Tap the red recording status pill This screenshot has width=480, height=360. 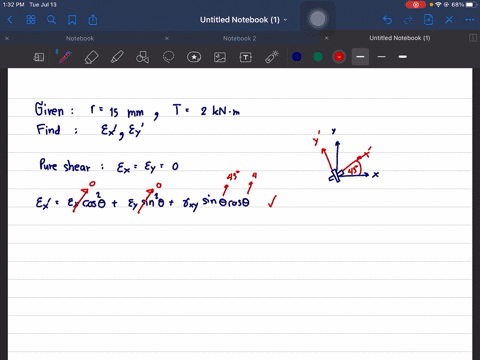pos(416,5)
